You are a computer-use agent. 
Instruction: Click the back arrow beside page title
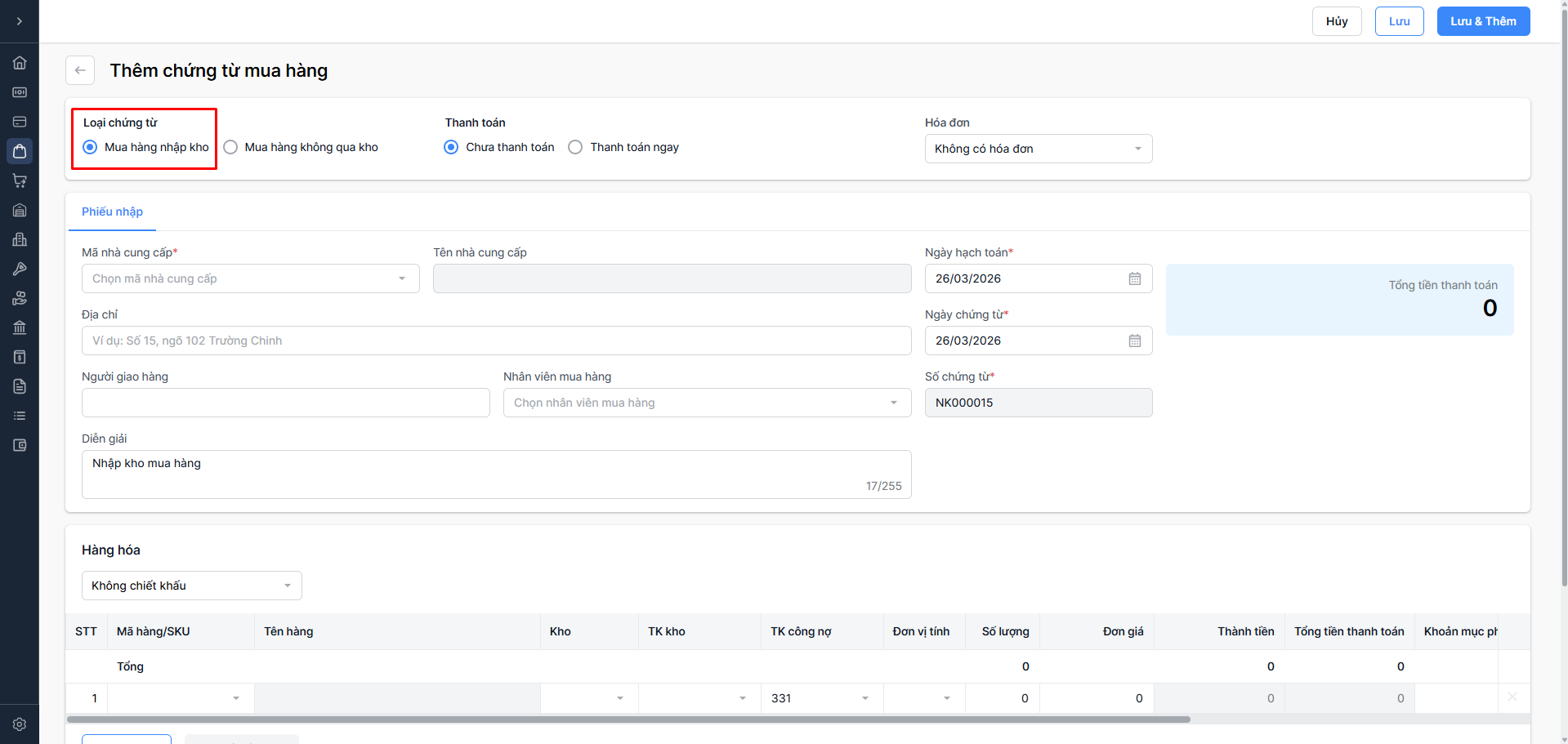(80, 70)
